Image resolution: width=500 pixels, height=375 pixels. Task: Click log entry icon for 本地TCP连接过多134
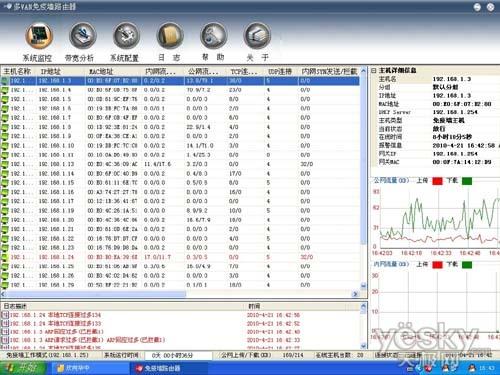(5, 315)
